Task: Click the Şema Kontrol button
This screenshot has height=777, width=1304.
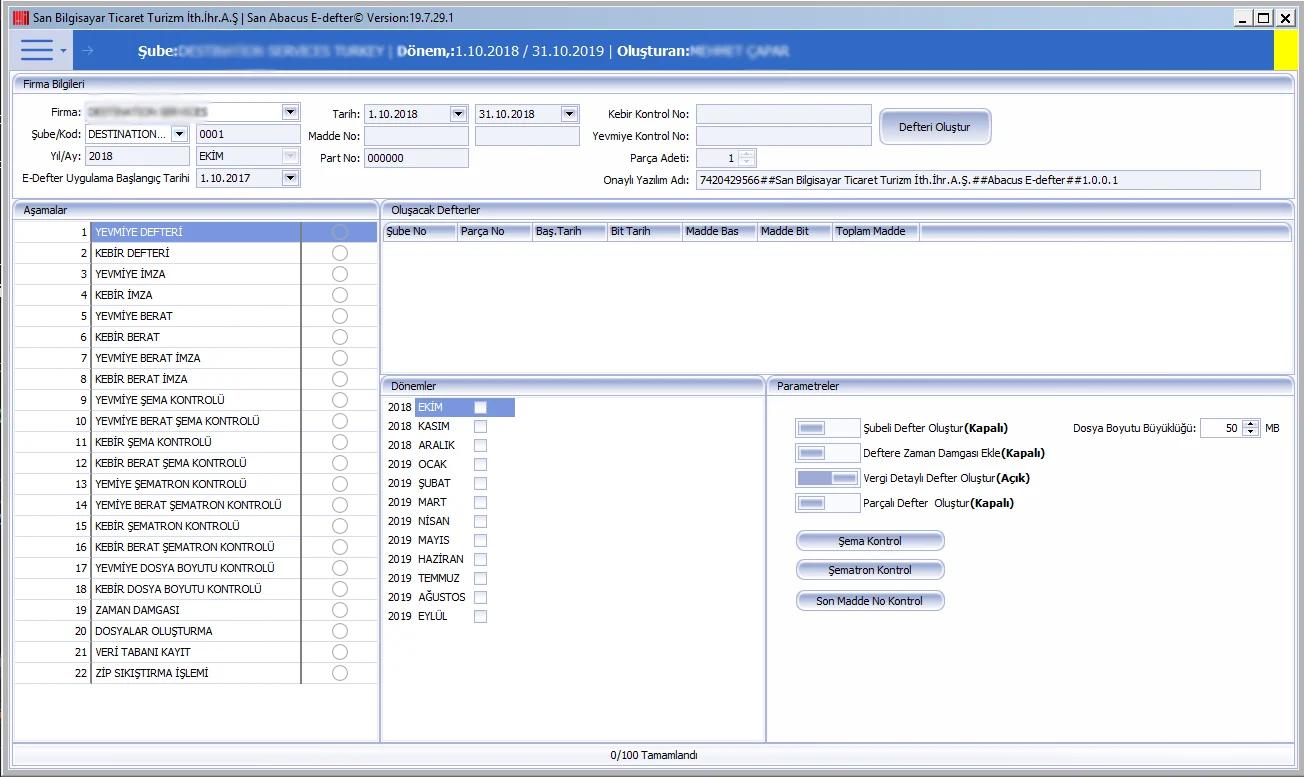Action: click(870, 541)
